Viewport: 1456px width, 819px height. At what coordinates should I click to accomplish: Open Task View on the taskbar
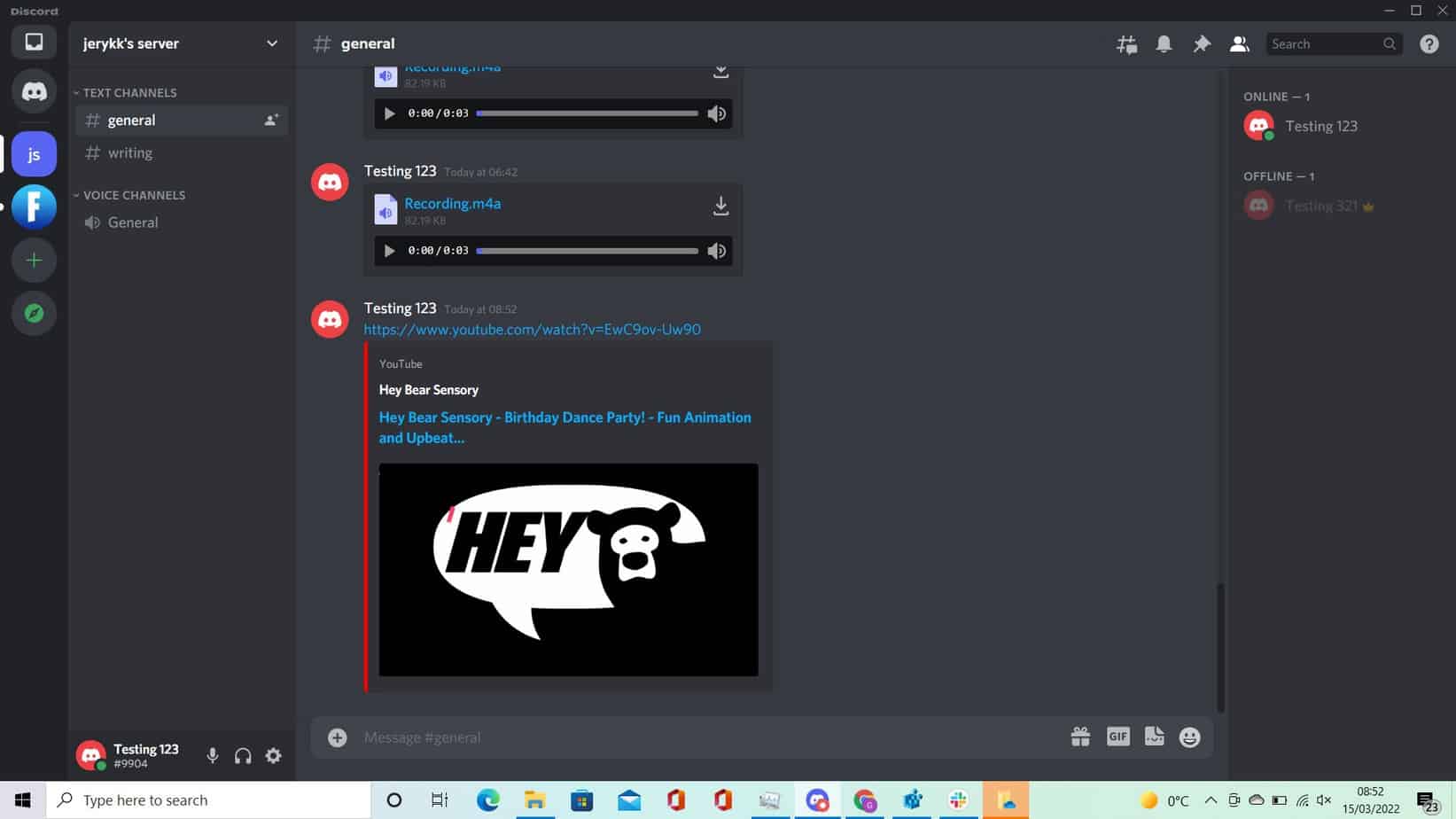click(440, 800)
